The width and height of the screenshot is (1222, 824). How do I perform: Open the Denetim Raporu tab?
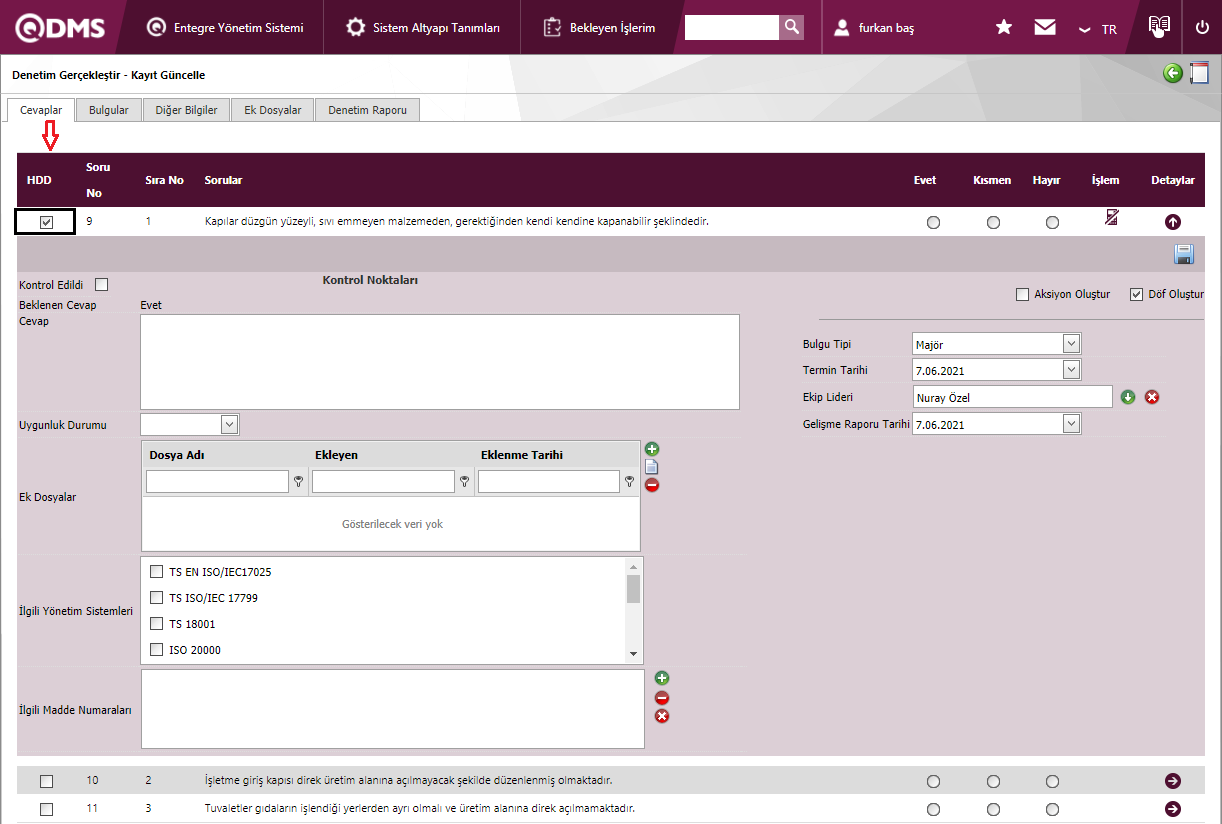coord(367,110)
